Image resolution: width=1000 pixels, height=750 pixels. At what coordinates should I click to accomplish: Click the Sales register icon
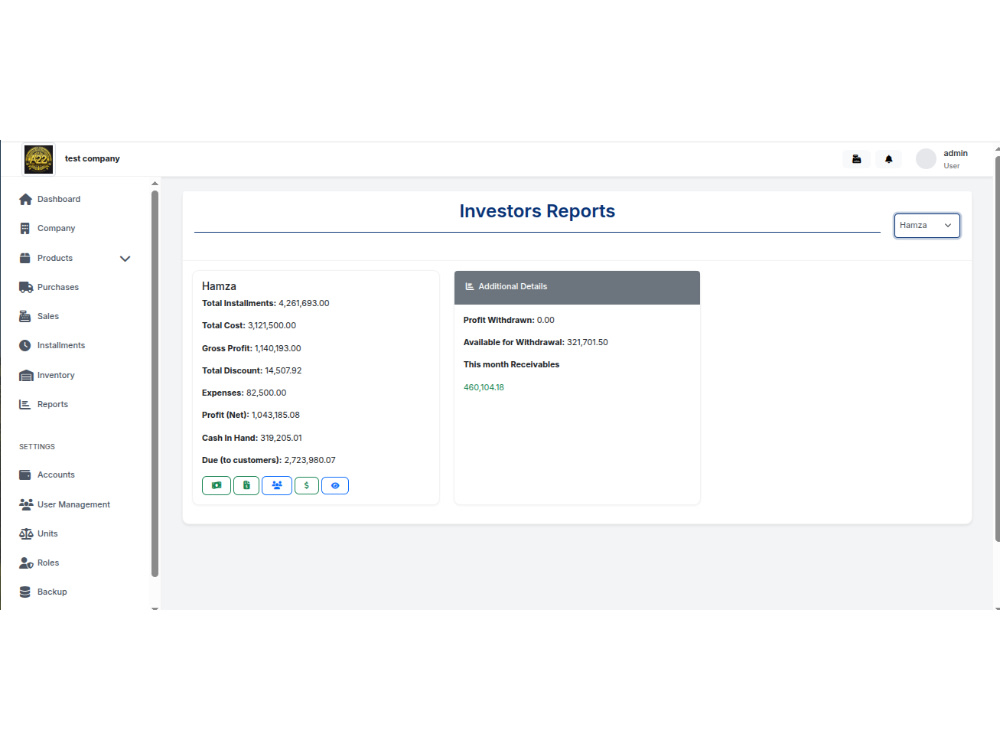coord(25,316)
